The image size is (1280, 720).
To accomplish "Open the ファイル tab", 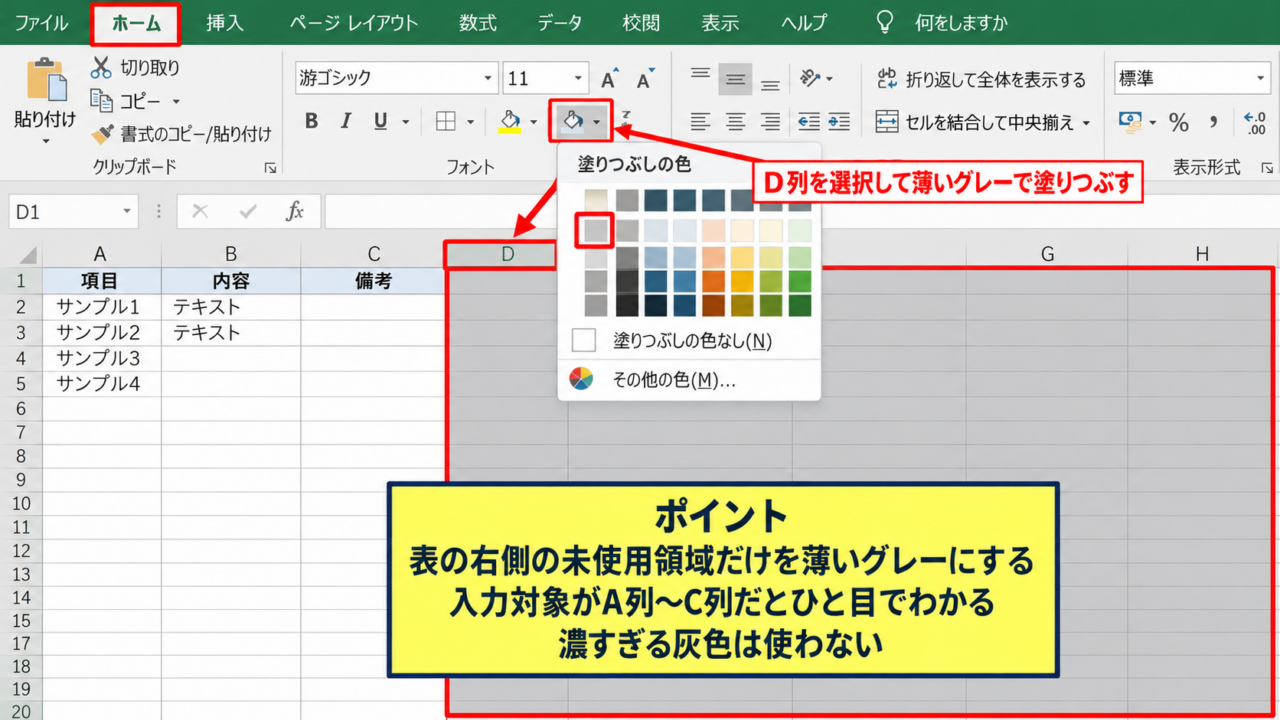I will [x=41, y=23].
